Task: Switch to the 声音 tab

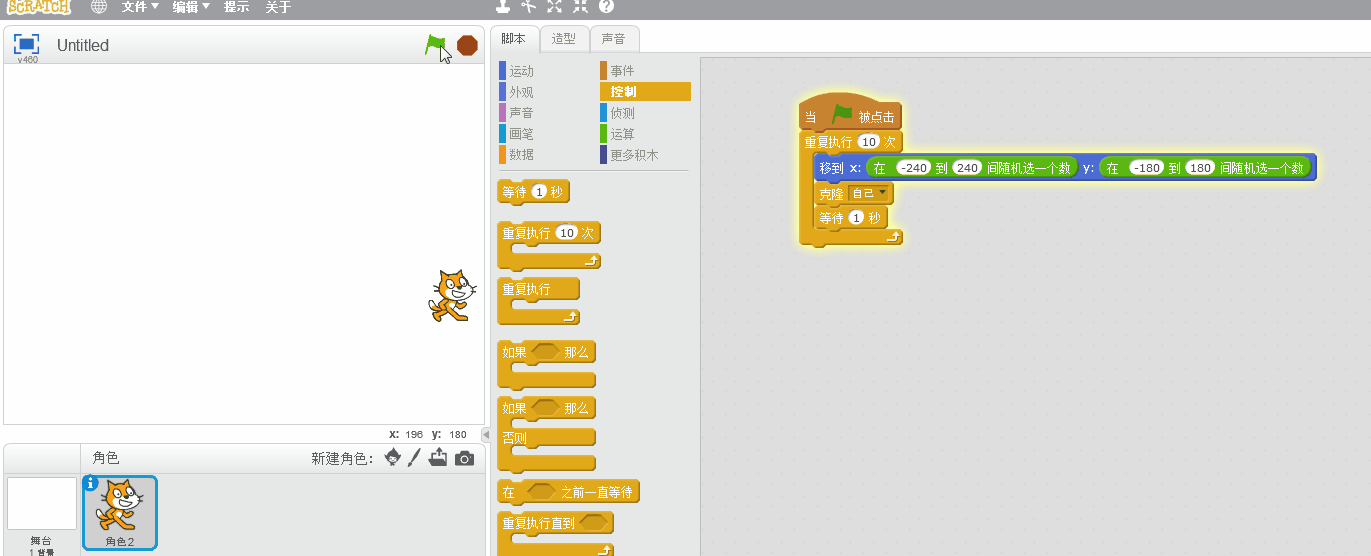Action: [613, 39]
